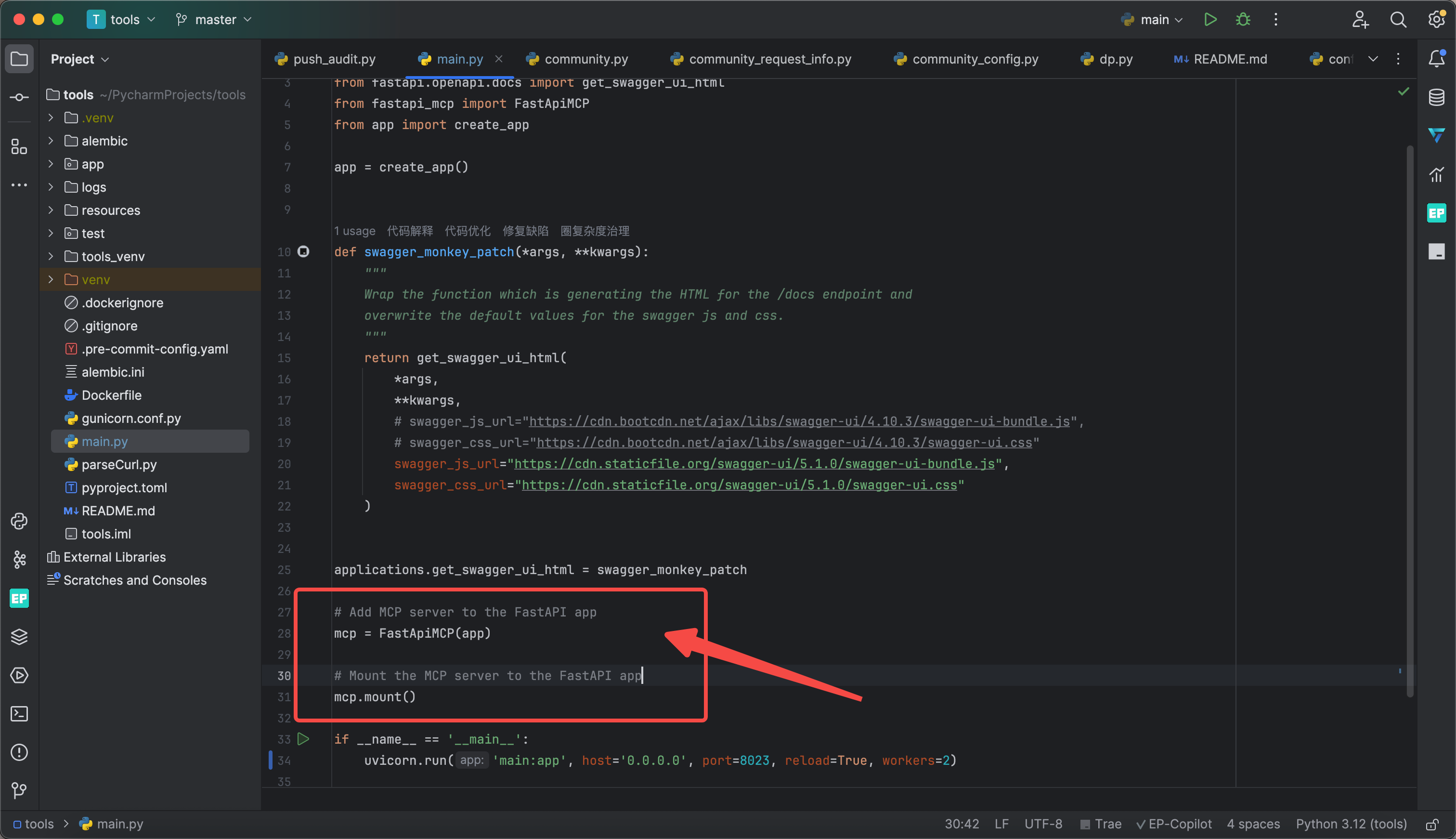1456x839 pixels.
Task: Expand the alembic folder in project tree
Action: [x=51, y=141]
